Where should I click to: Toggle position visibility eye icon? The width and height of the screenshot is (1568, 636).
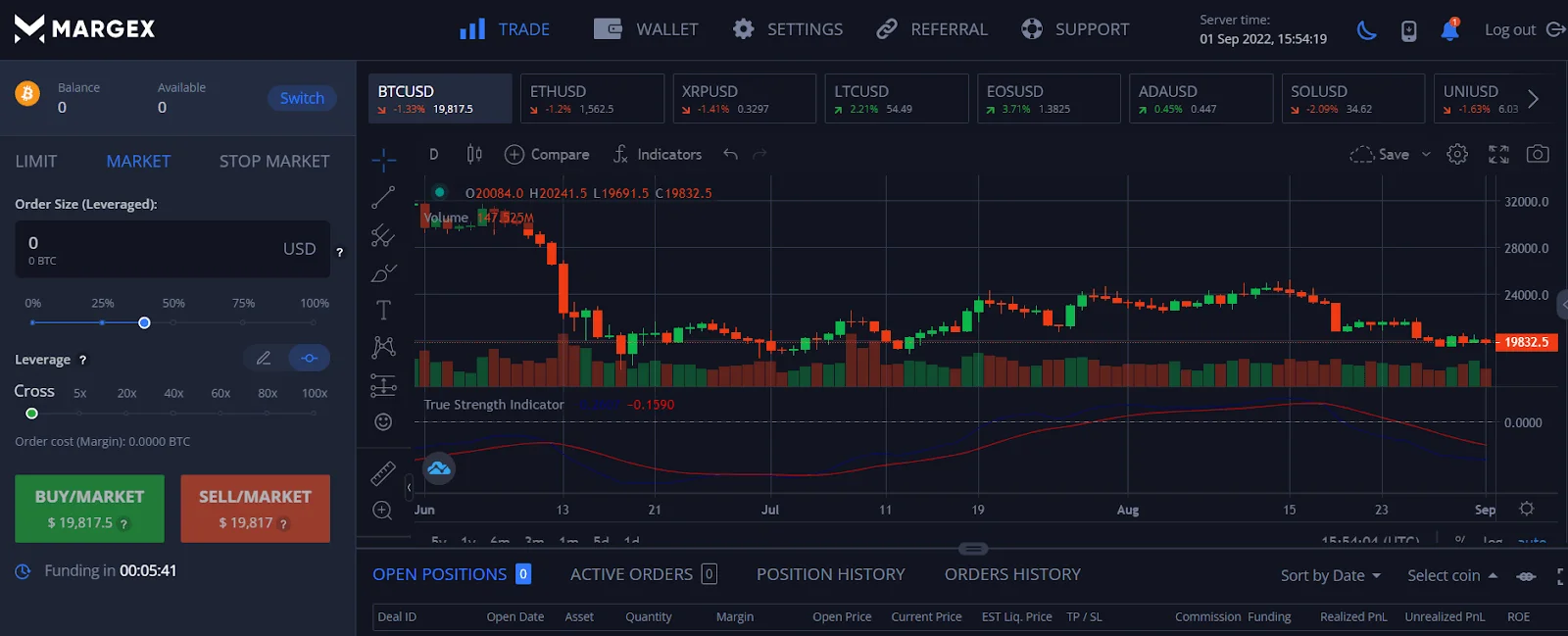[1526, 576]
